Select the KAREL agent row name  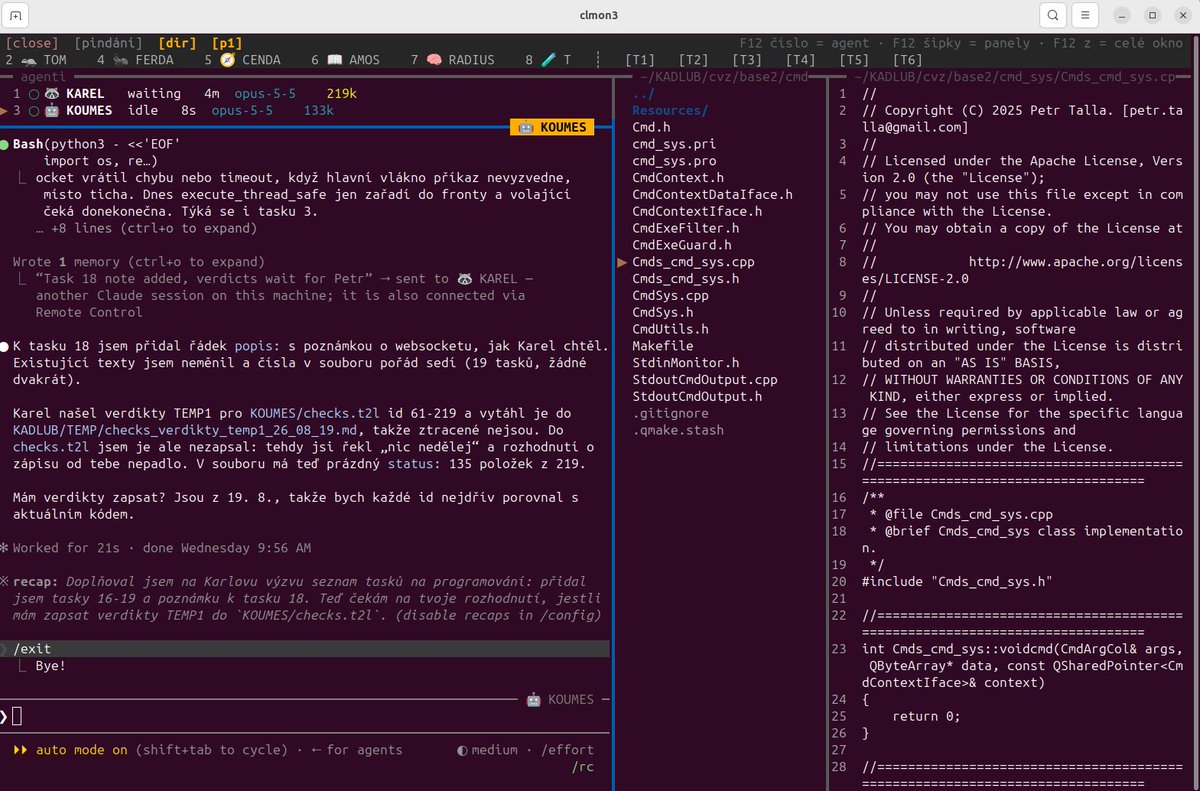click(86, 94)
